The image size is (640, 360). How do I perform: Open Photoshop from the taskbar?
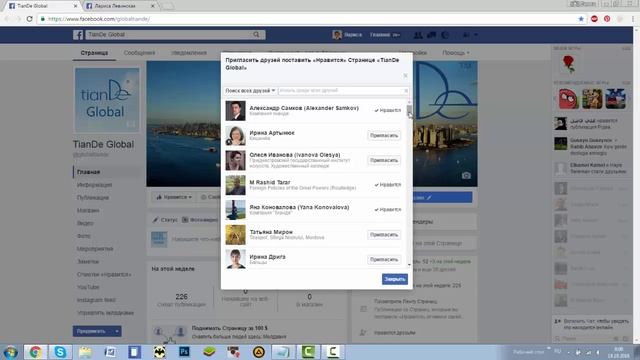pyautogui.click(x=184, y=352)
